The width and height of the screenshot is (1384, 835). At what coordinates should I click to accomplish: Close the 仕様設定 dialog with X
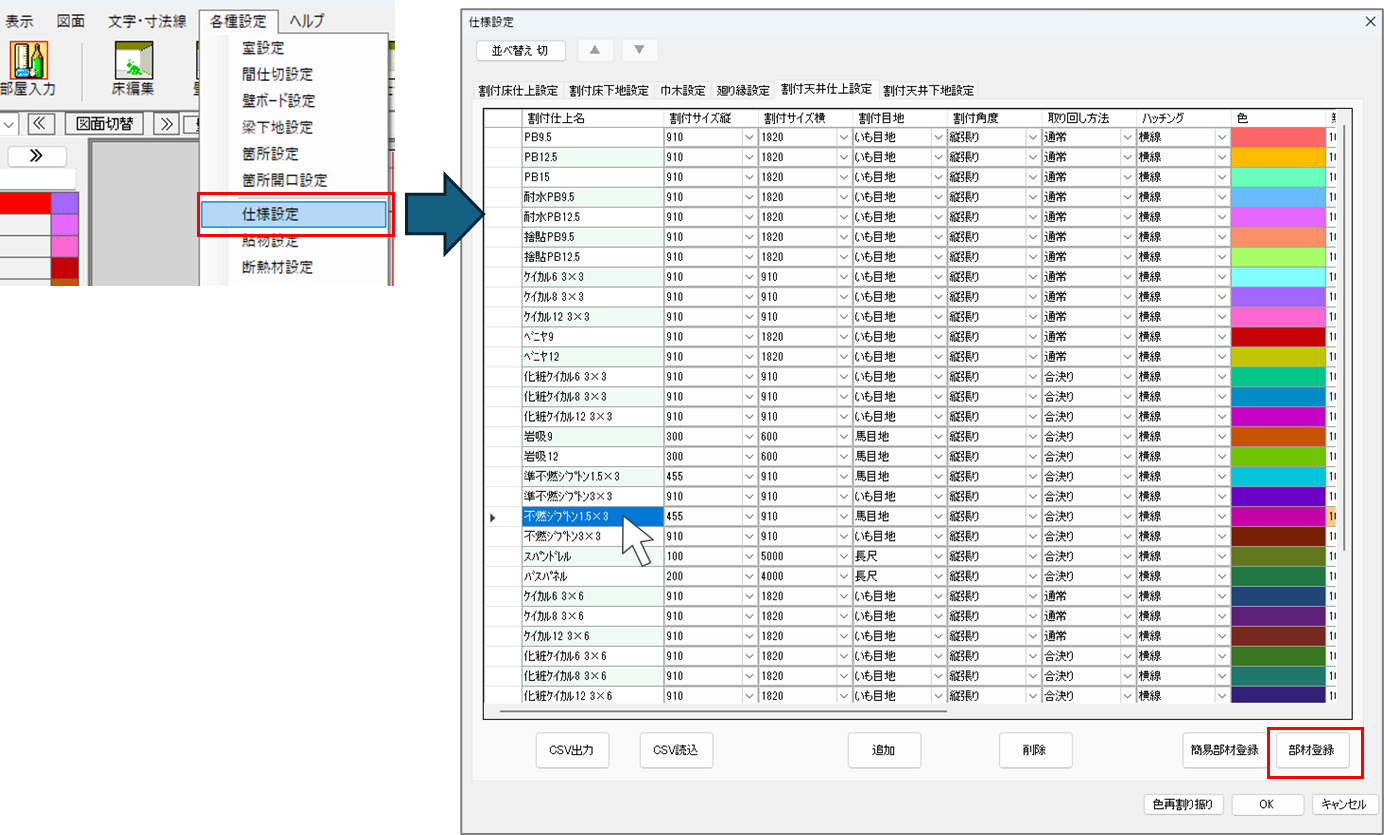coord(1369,21)
